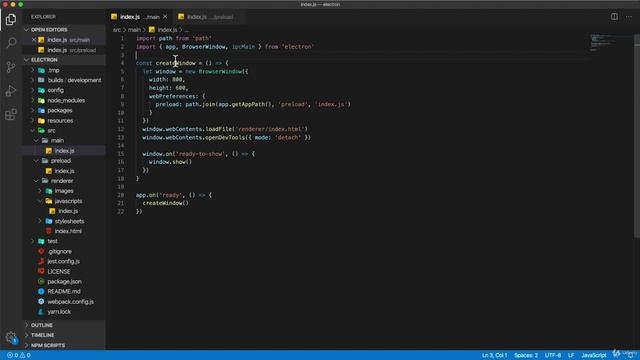The image size is (640, 360).
Task: Open the Extensions view
Action: [x=11, y=115]
